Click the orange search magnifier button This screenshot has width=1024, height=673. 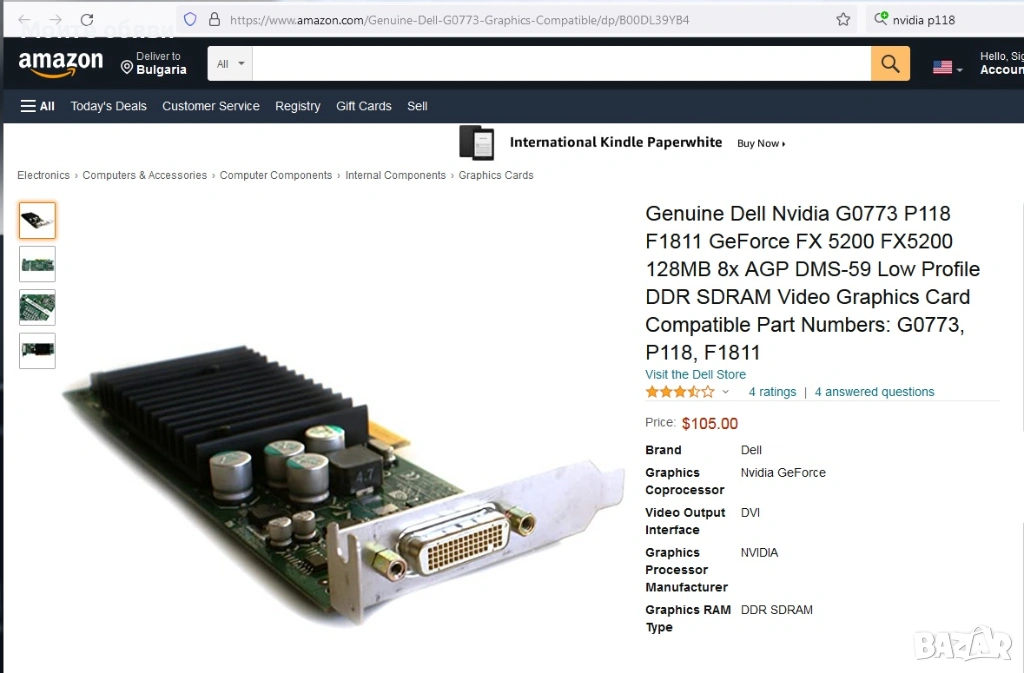pos(890,63)
